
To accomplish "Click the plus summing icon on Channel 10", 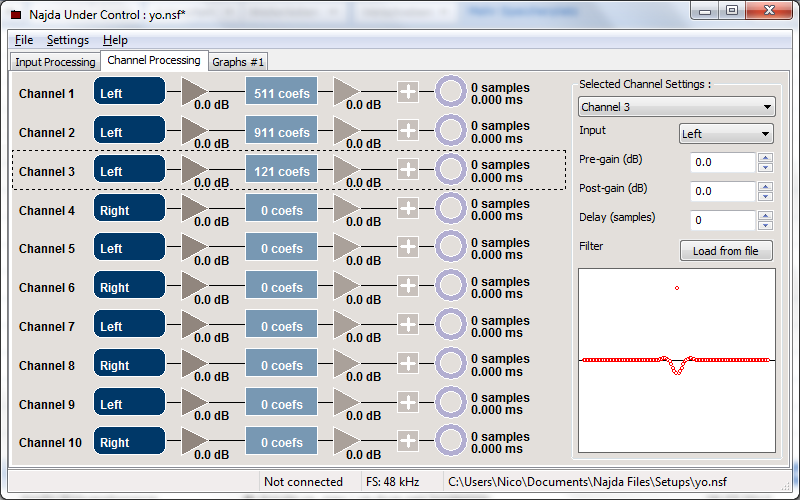I will pyautogui.click(x=408, y=441).
